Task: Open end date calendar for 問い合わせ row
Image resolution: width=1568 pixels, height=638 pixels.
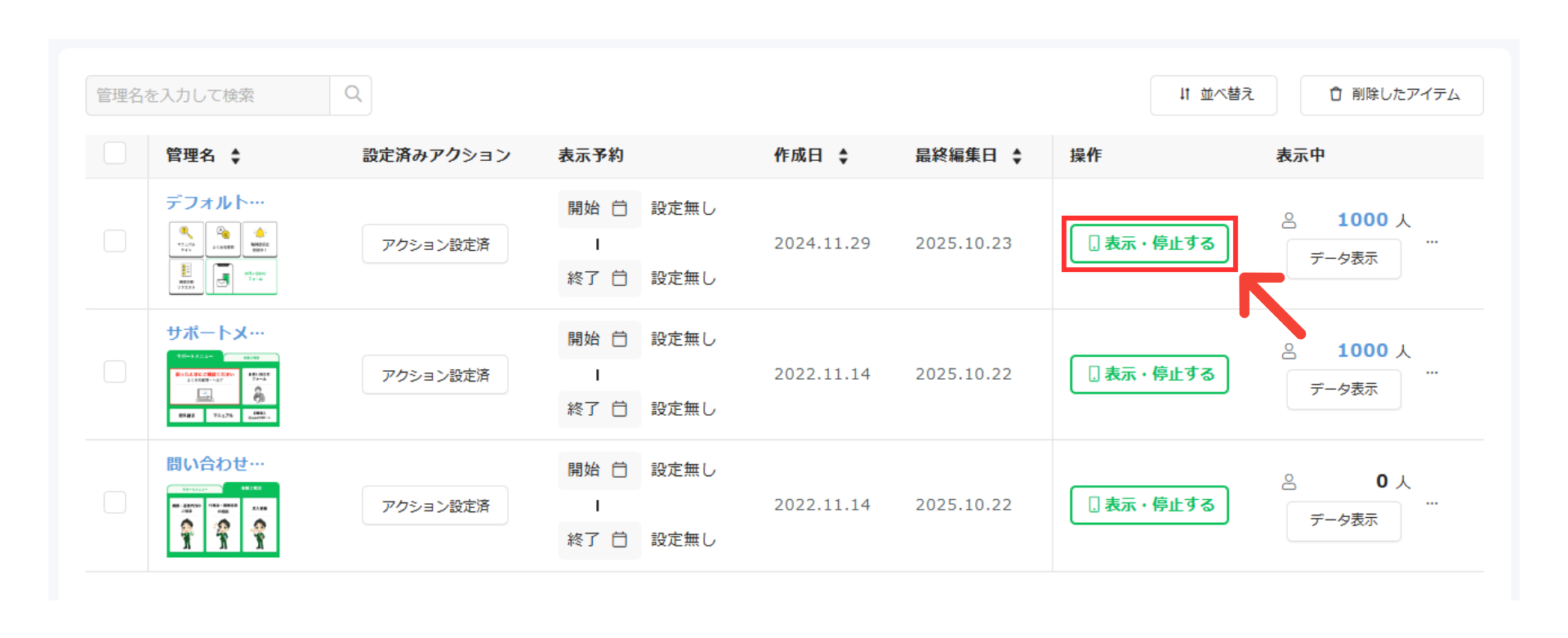Action: (620, 540)
